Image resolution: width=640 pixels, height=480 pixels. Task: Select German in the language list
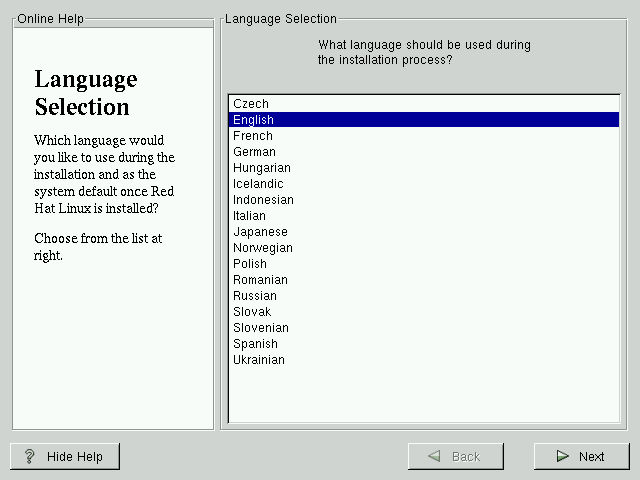[254, 152]
